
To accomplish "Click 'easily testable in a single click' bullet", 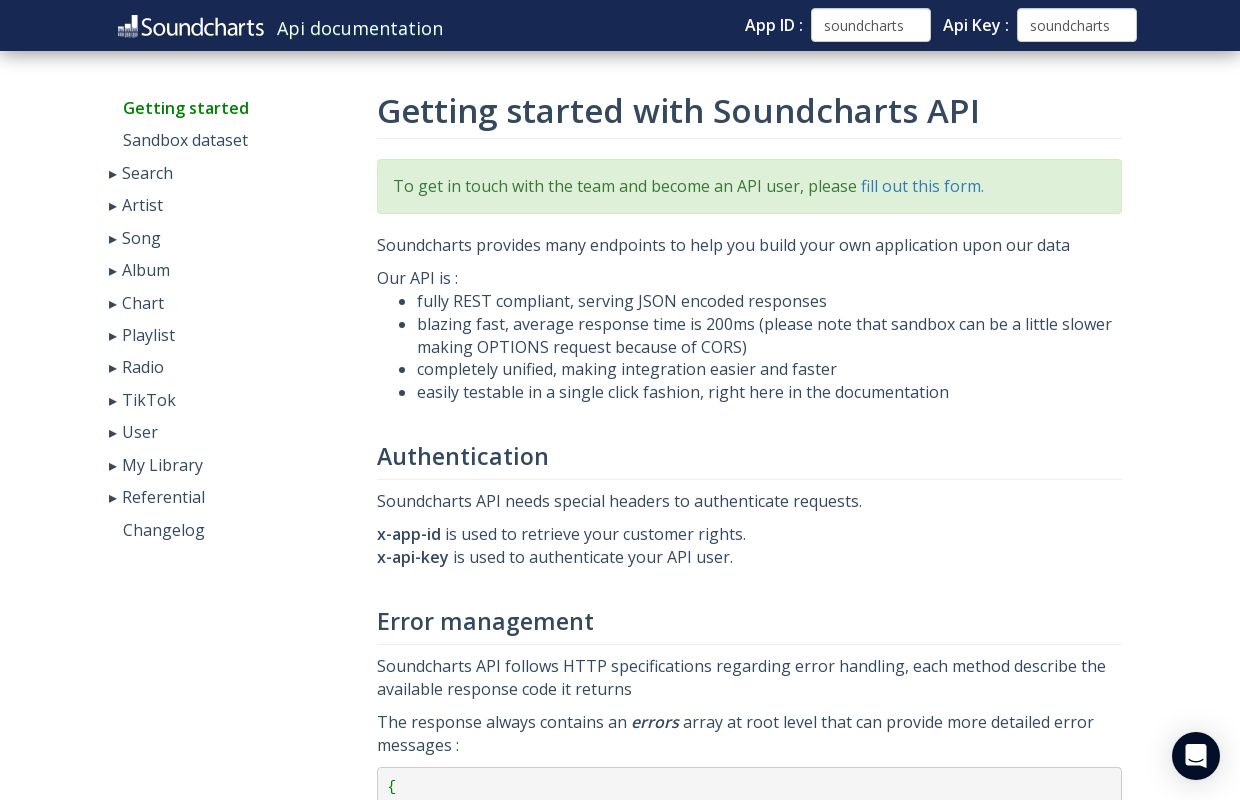I will [x=683, y=392].
